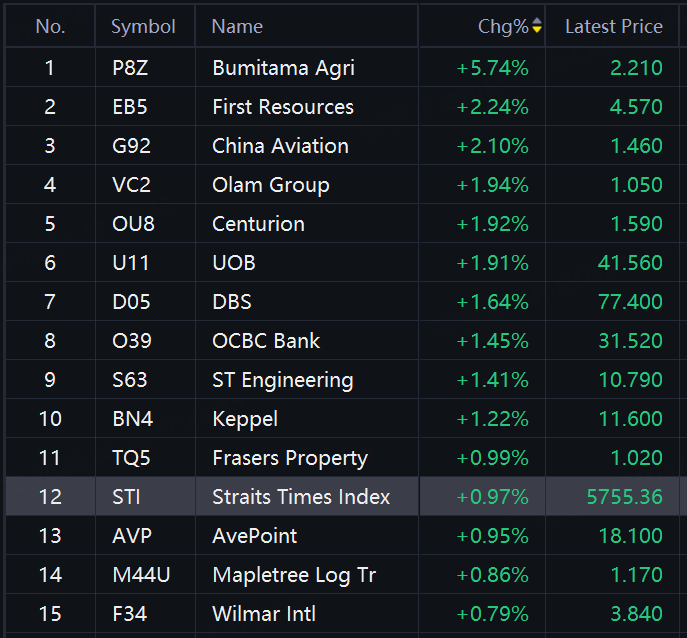687x638 pixels.
Task: Open the Keppel name cell
Action: click(245, 419)
